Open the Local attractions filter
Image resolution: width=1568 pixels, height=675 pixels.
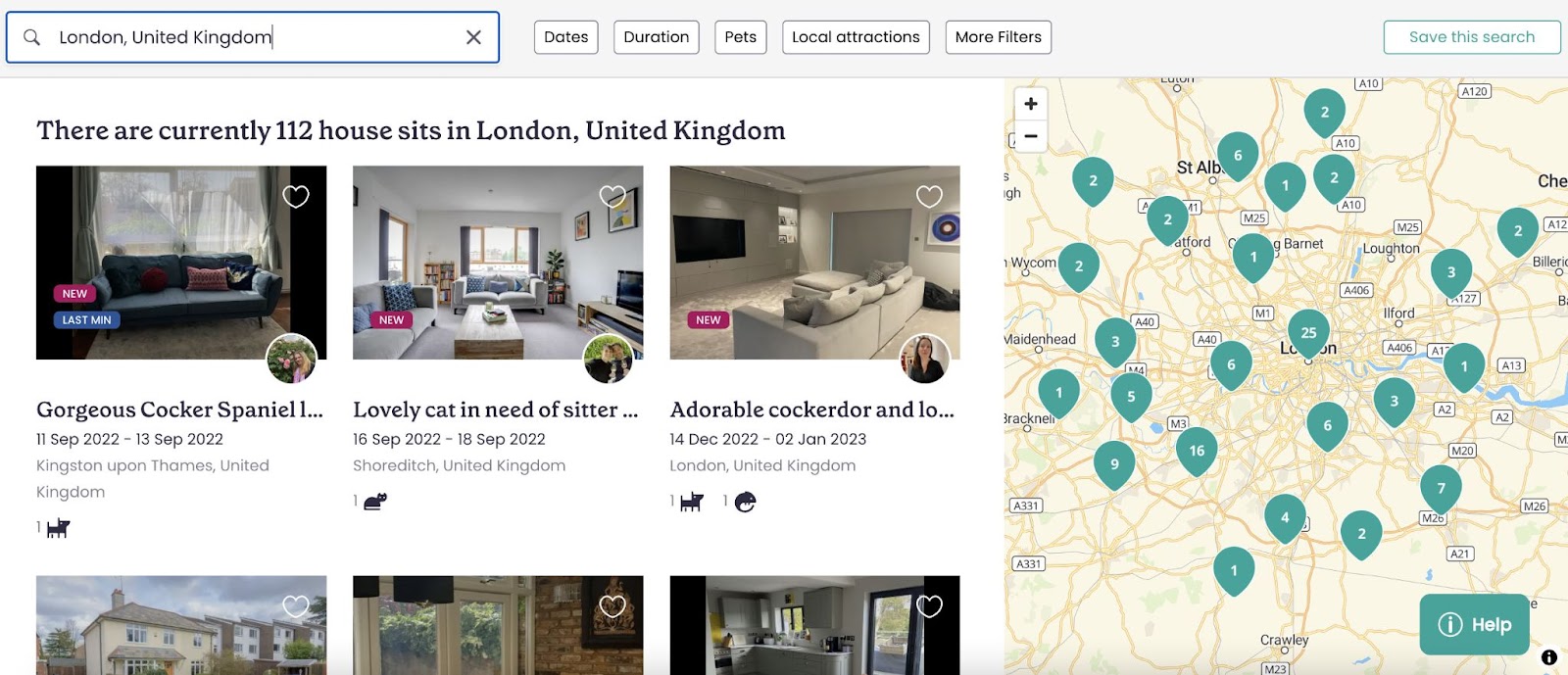[x=856, y=37]
